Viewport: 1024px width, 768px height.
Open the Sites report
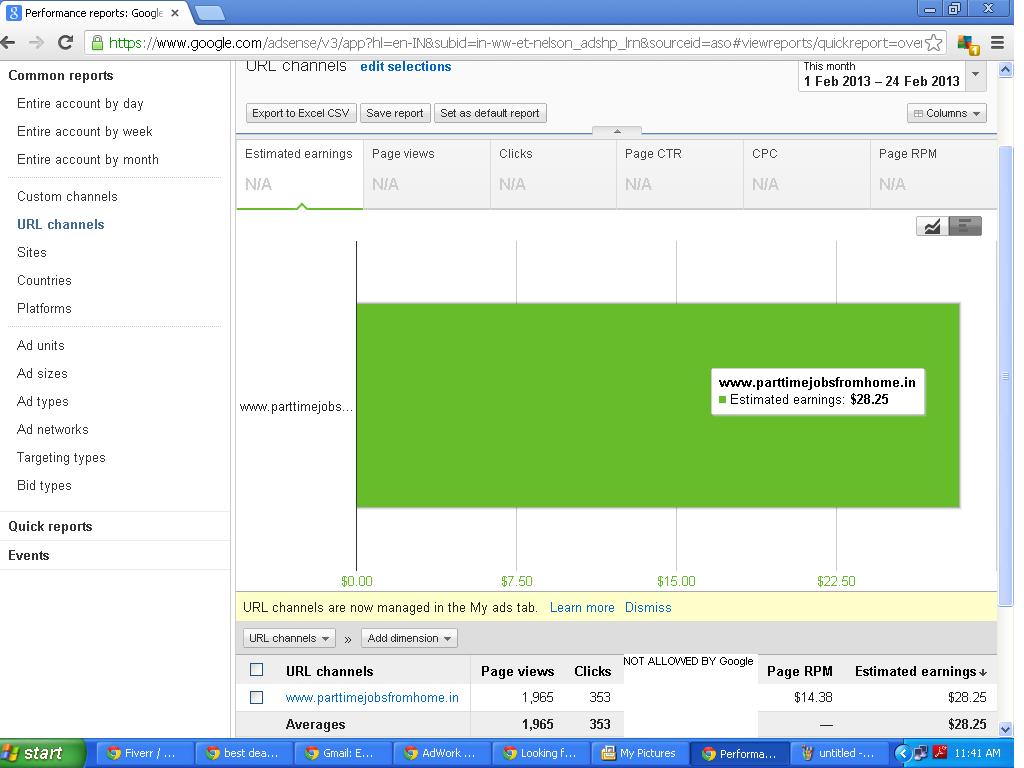point(32,253)
